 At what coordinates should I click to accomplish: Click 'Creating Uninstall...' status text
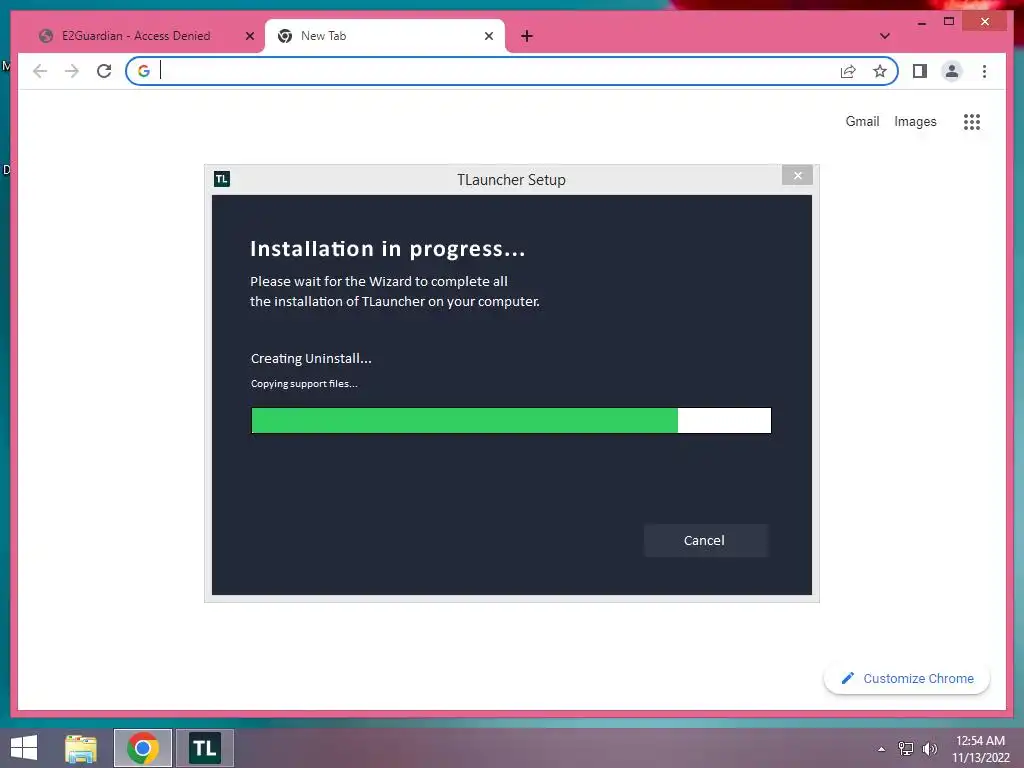coord(311,359)
